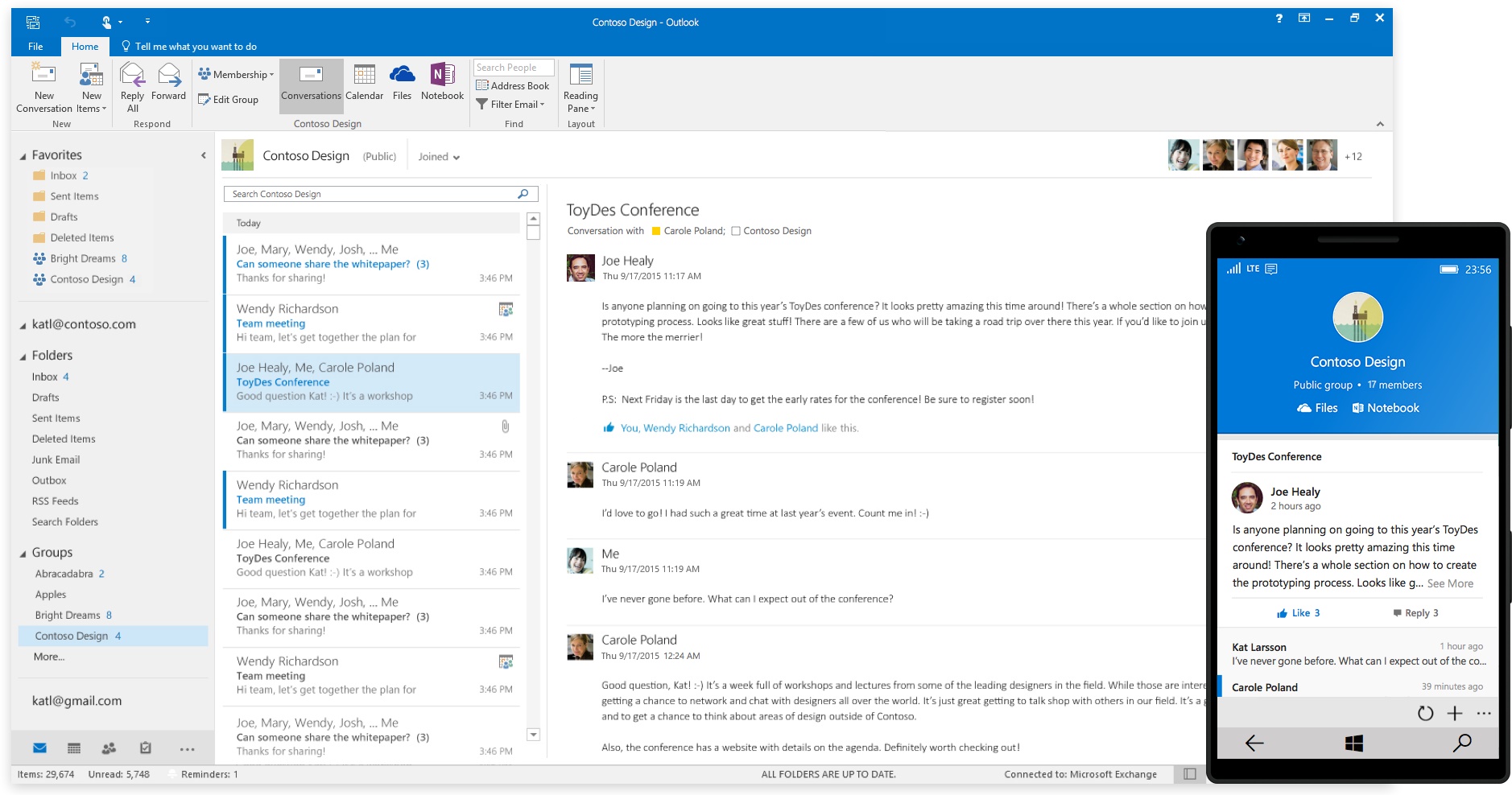Open the Membership dropdown in the ribbon
Screen dimensions: 1512x795
[x=236, y=74]
